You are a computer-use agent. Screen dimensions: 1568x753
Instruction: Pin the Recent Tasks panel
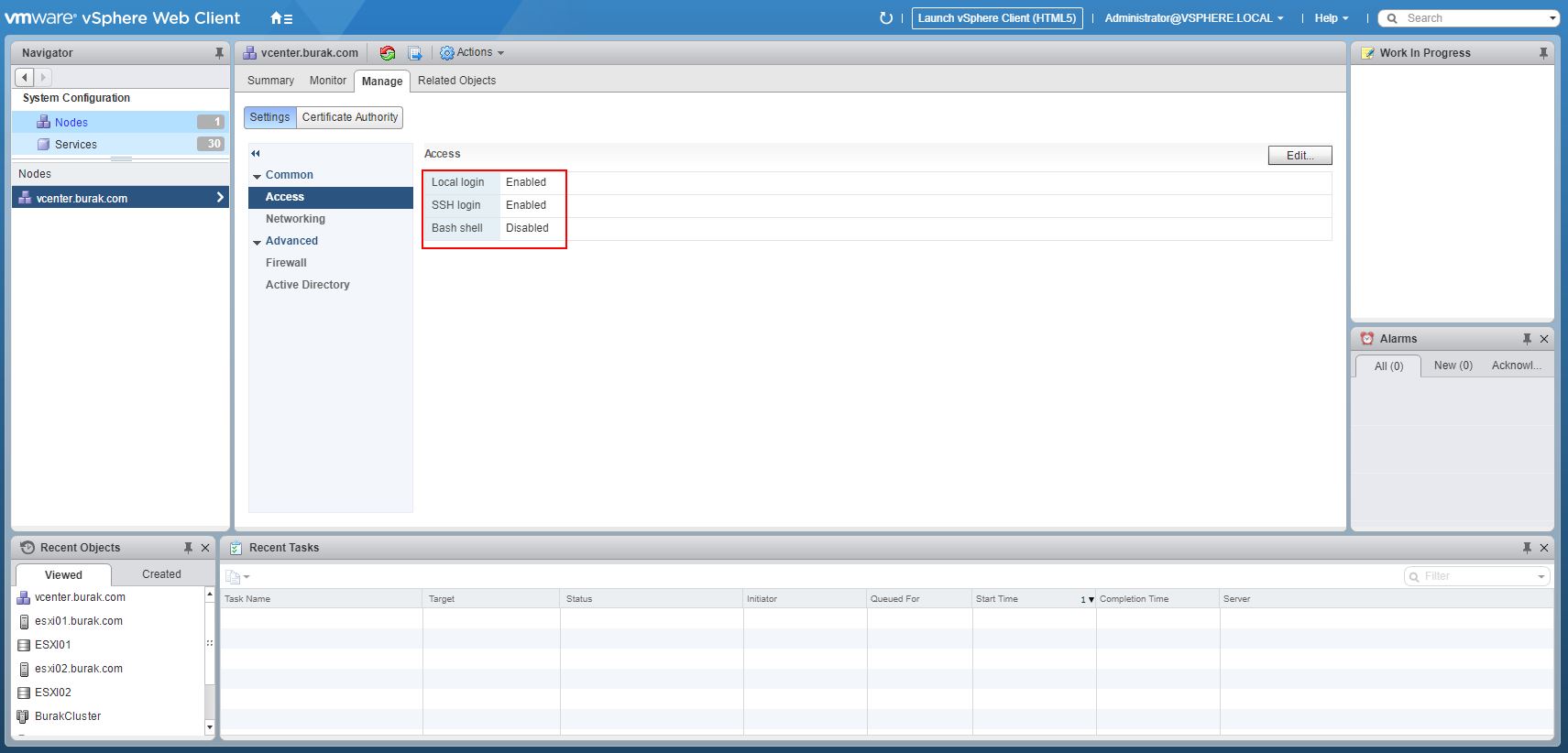click(1527, 548)
